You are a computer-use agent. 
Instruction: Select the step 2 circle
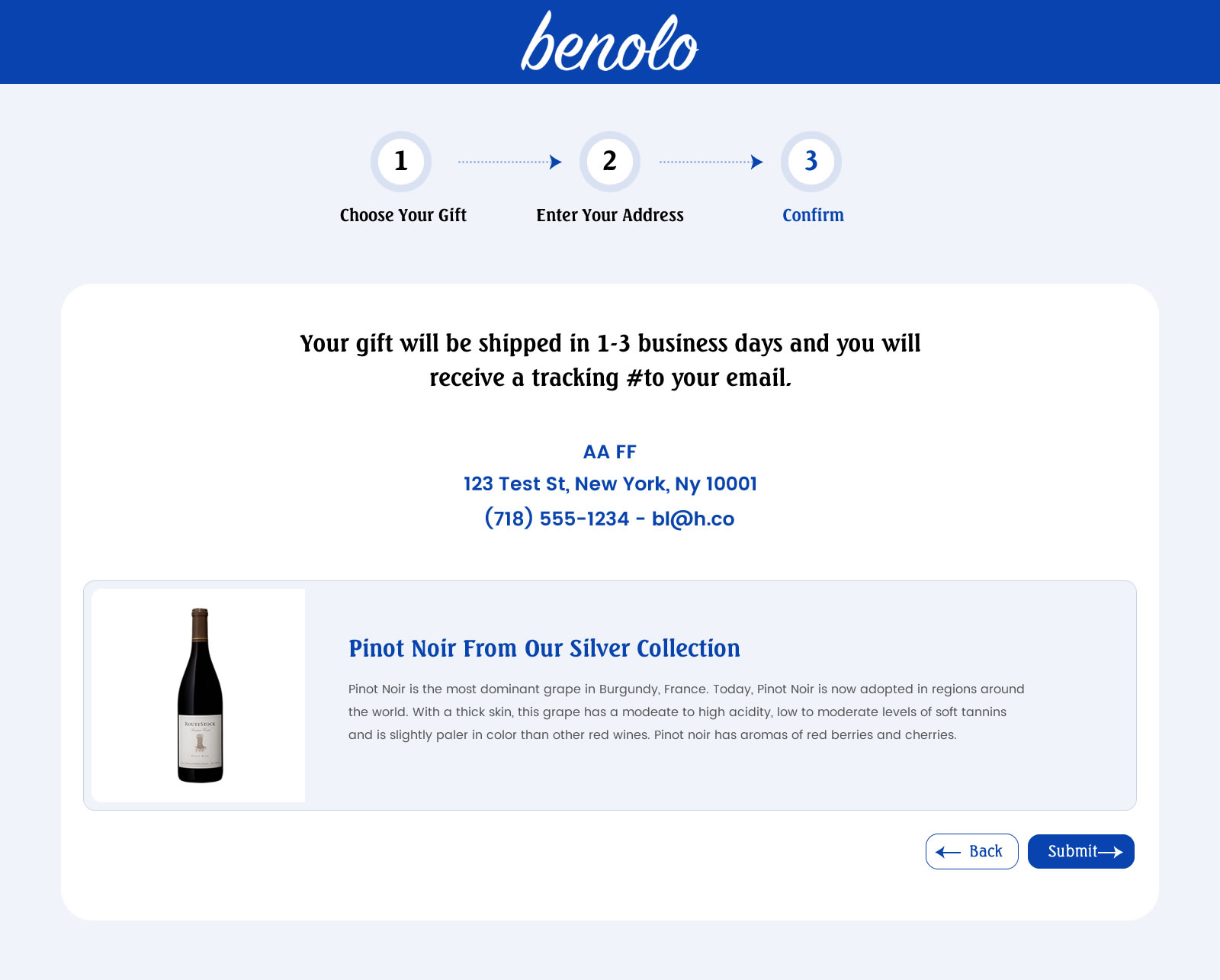click(609, 162)
